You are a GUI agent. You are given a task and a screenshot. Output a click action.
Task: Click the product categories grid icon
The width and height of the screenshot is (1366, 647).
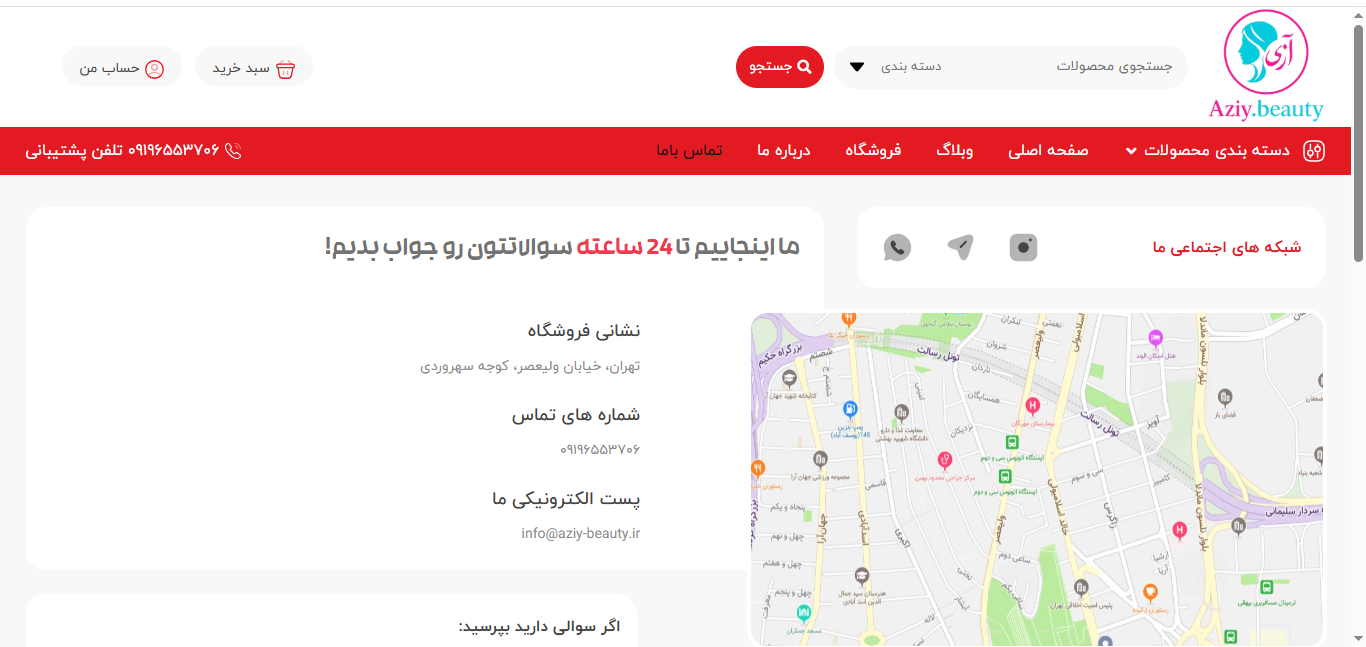tap(1313, 151)
